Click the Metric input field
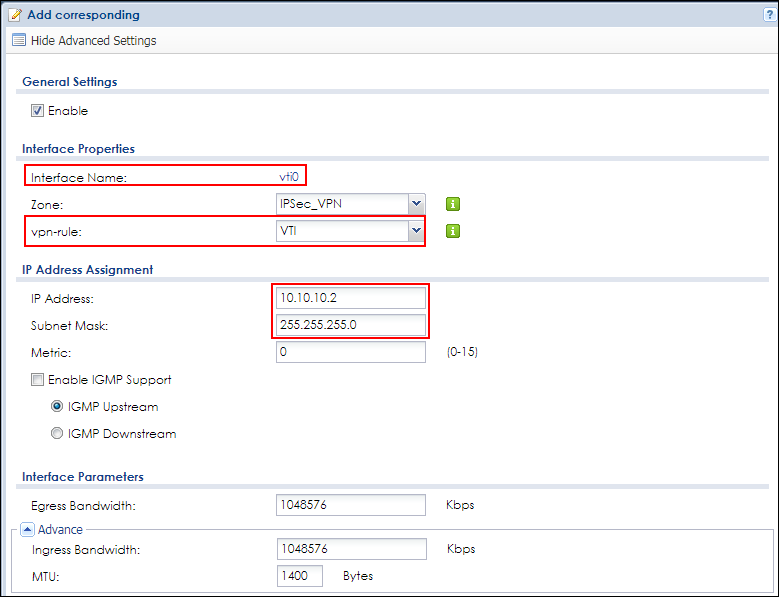The height and width of the screenshot is (597, 779). pos(350,352)
